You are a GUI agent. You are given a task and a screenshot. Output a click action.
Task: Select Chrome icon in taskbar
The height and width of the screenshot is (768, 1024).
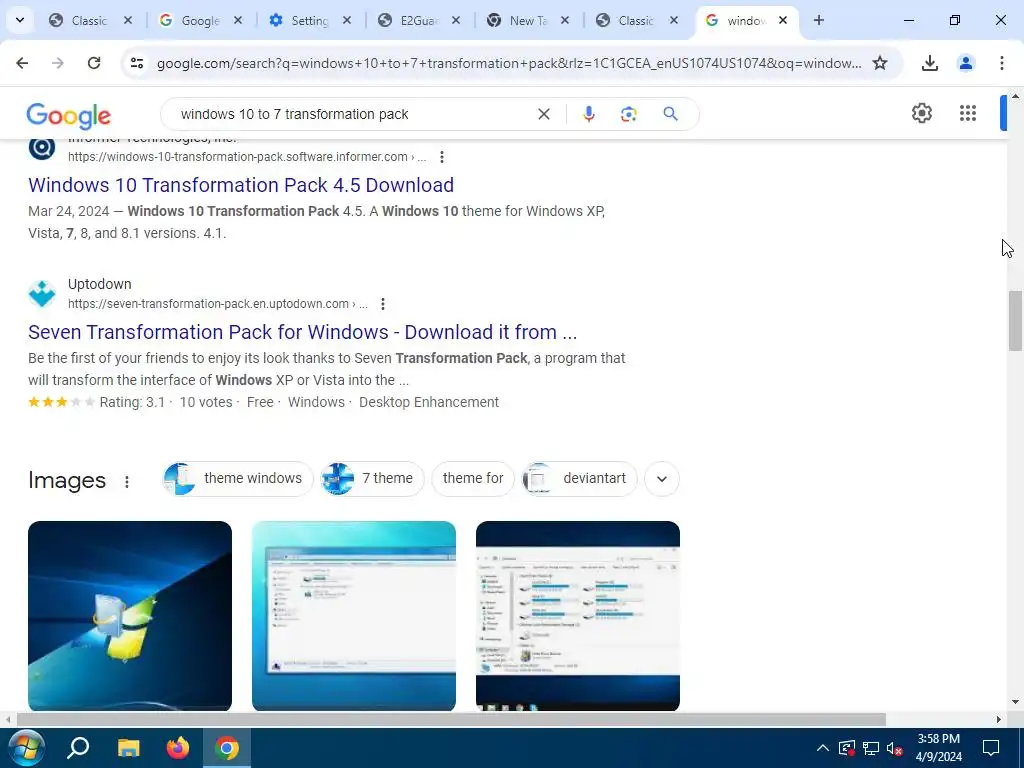tap(227, 748)
